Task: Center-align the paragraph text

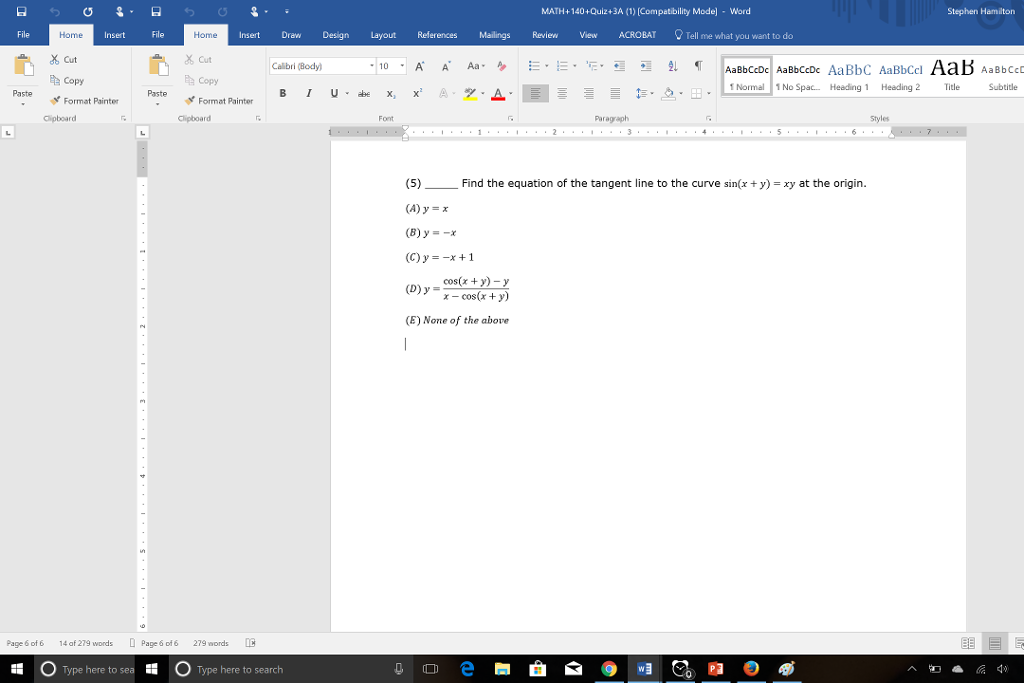Action: coord(563,94)
